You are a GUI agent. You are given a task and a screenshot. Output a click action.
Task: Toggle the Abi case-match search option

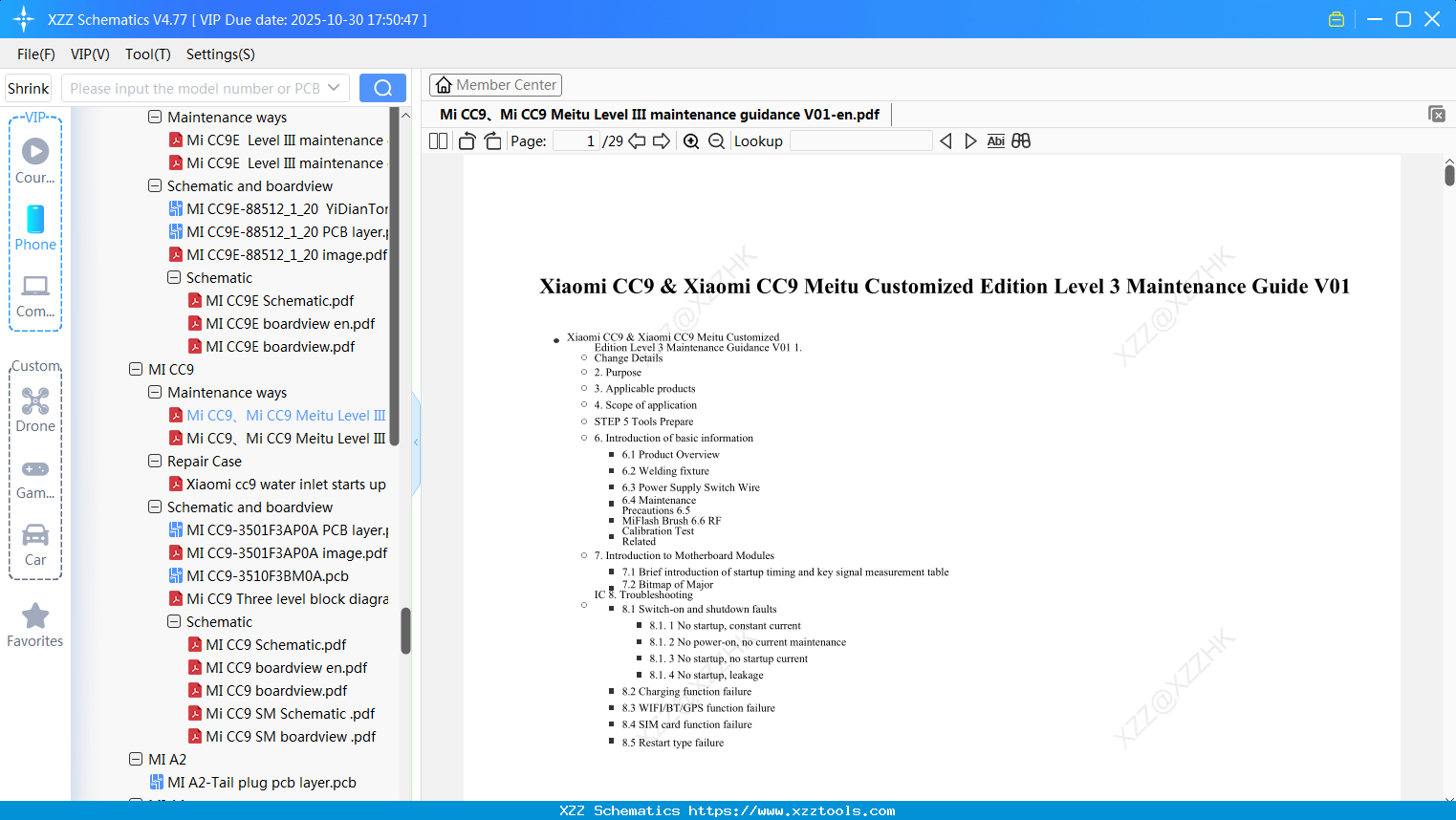tap(996, 140)
